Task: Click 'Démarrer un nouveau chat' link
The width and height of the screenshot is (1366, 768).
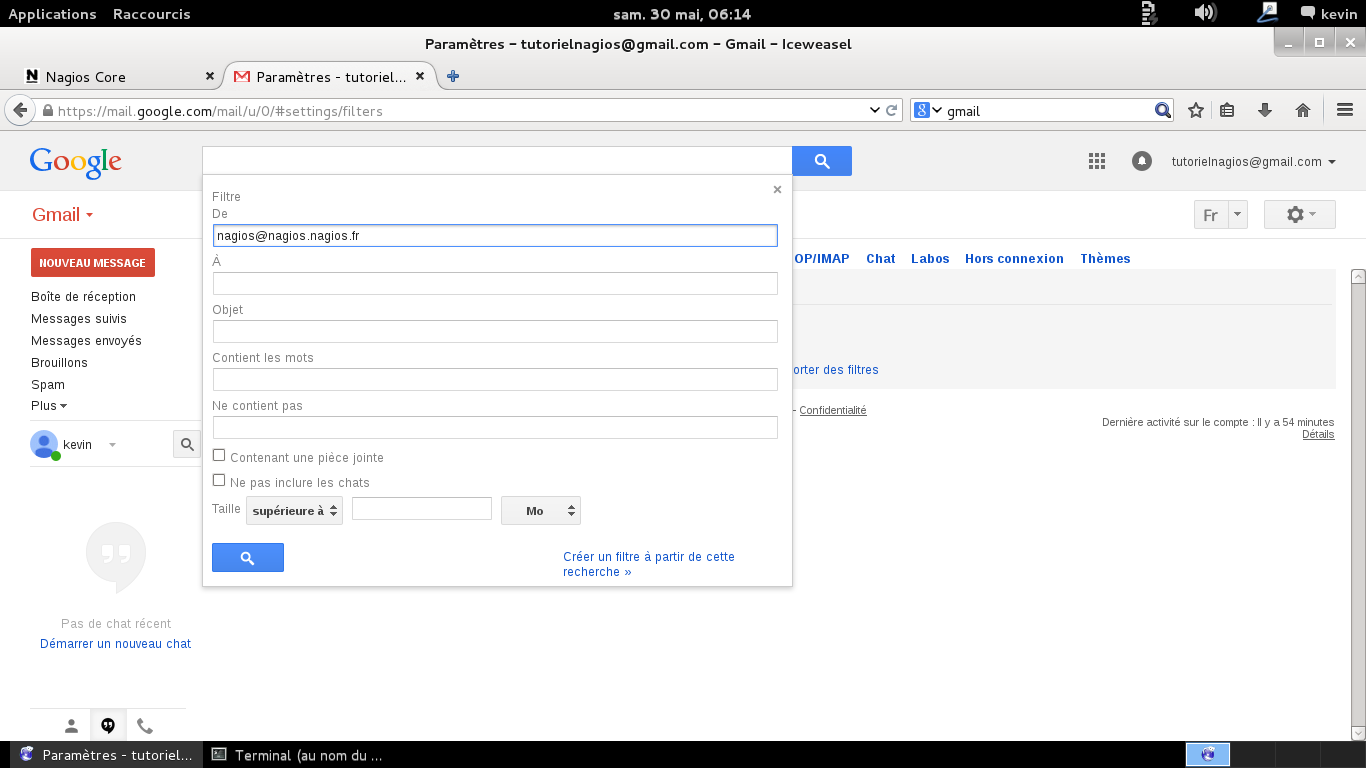Action: pos(115,643)
